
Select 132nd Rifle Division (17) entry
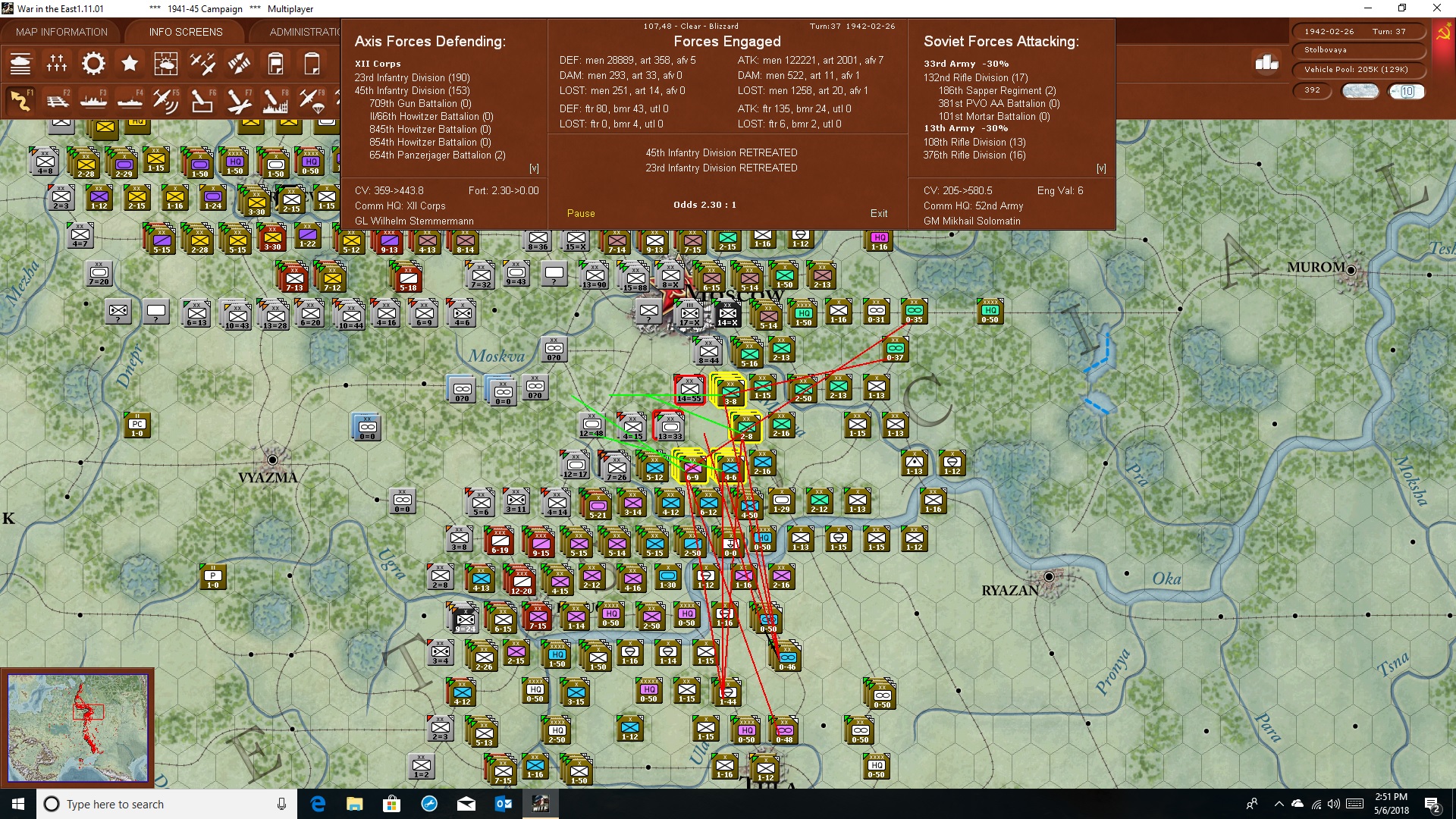975,77
